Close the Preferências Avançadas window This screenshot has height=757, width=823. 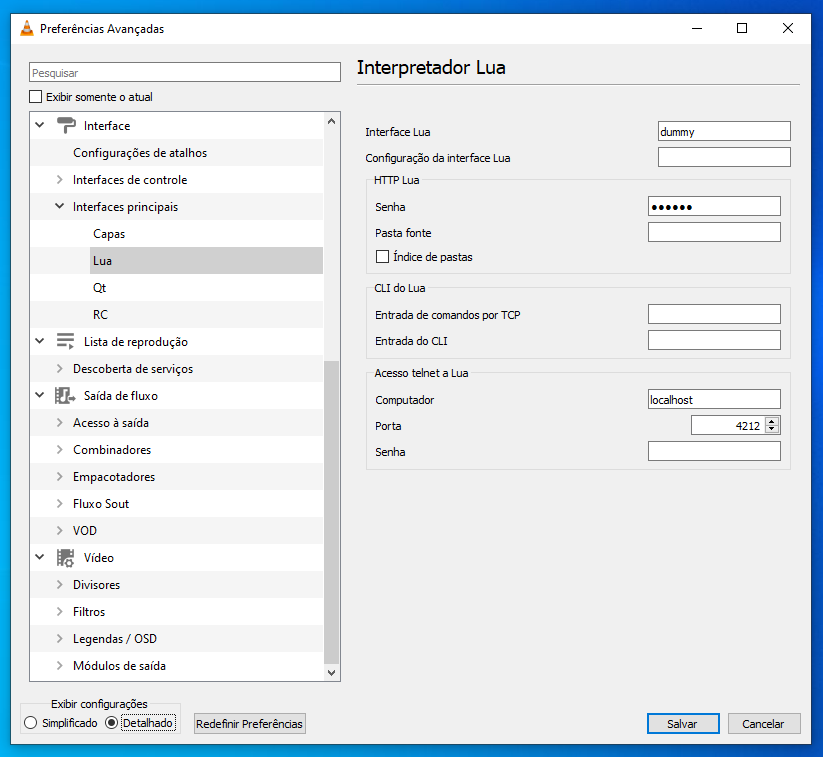(x=787, y=28)
